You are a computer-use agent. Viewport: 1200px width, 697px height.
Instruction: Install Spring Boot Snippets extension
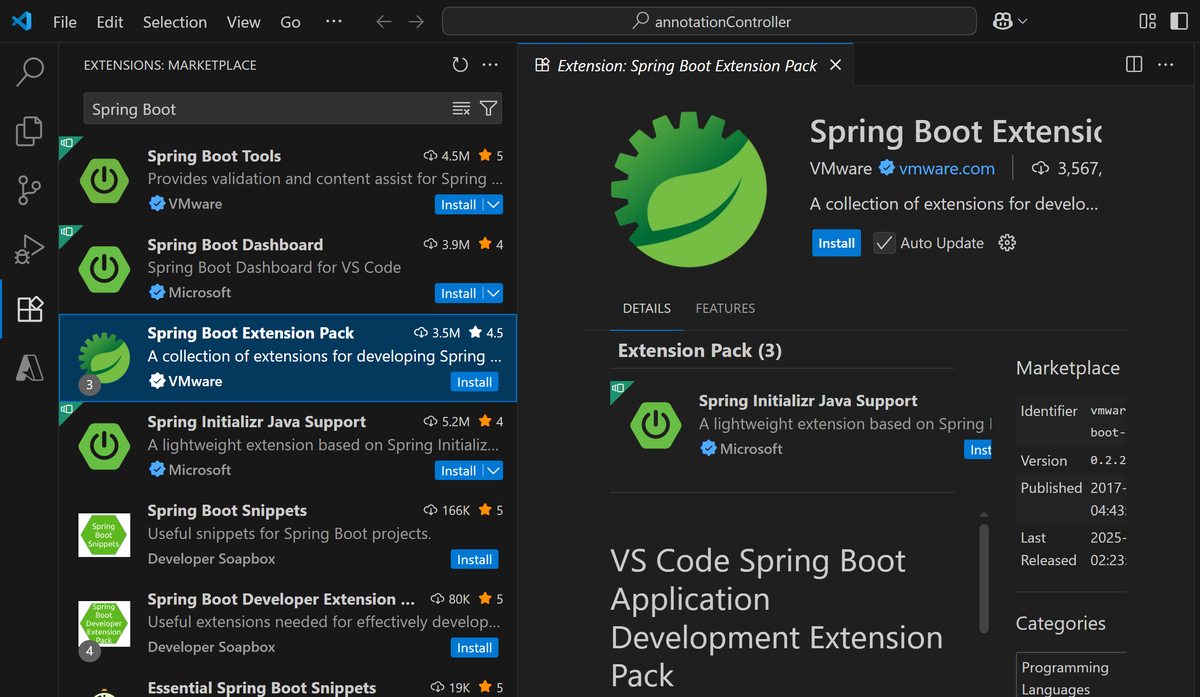coord(474,560)
